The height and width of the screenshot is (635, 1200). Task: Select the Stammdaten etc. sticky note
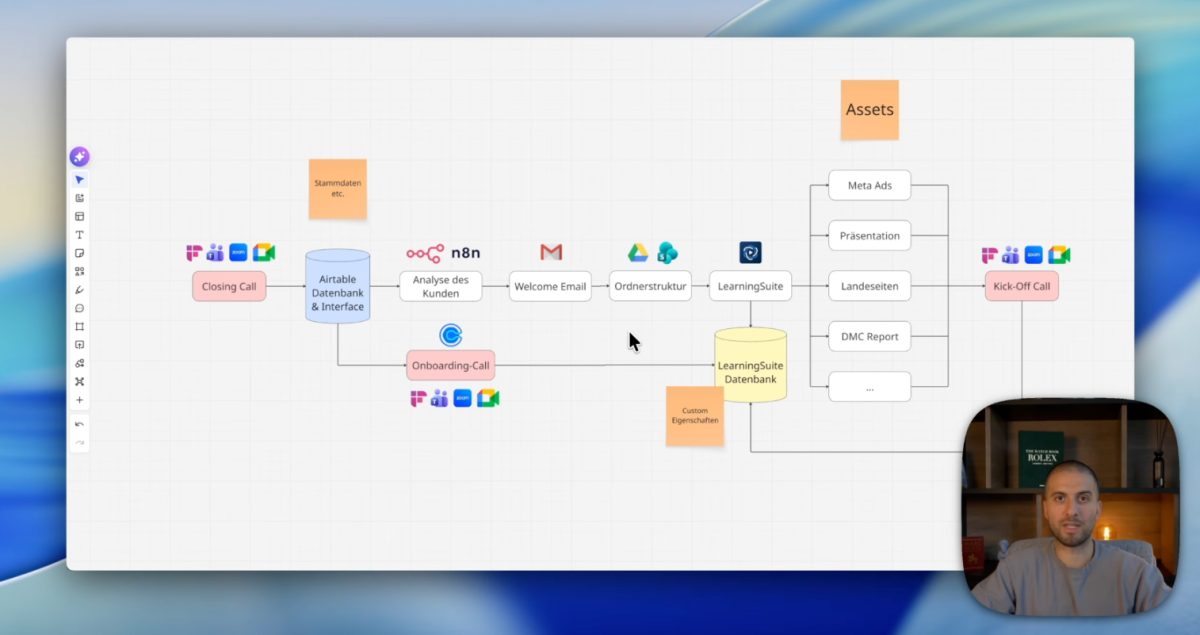pyautogui.click(x=338, y=189)
